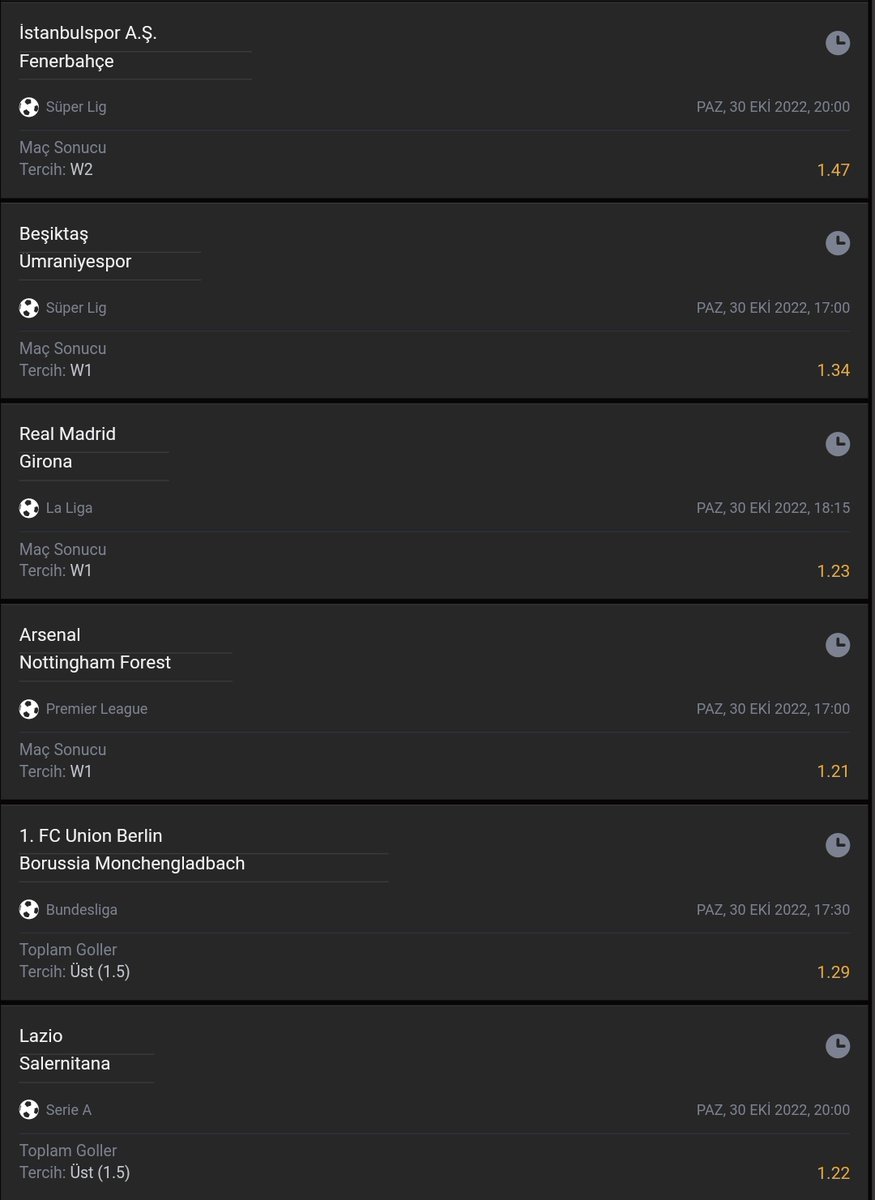Click the soccer ball icon beside Premier League

(x=29, y=709)
